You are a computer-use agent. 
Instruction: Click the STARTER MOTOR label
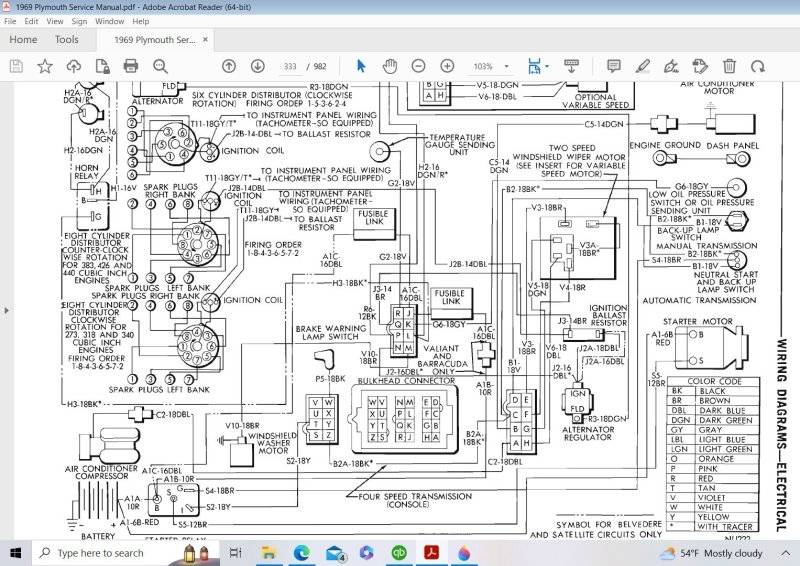697,321
